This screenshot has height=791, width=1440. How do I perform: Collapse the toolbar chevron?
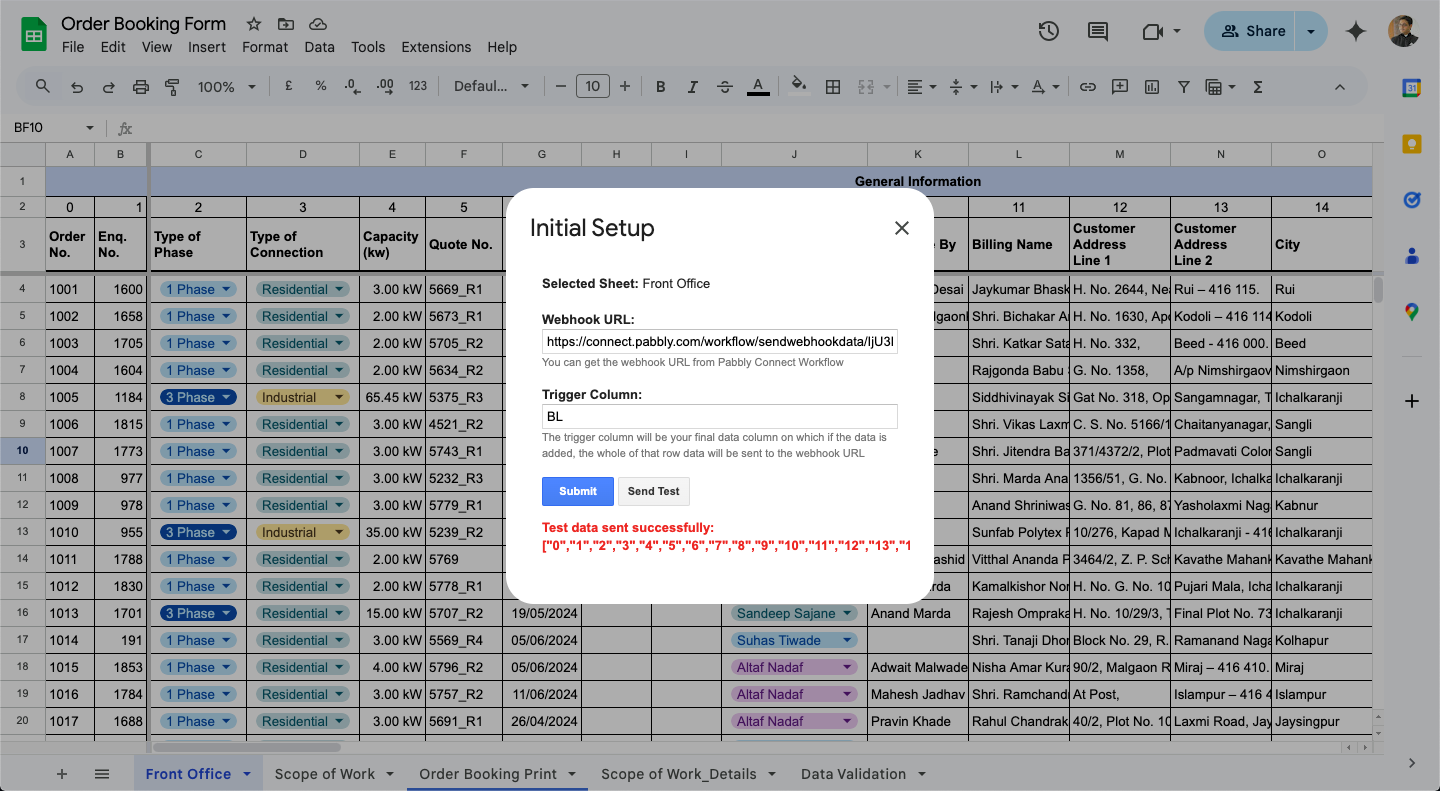(1340, 87)
